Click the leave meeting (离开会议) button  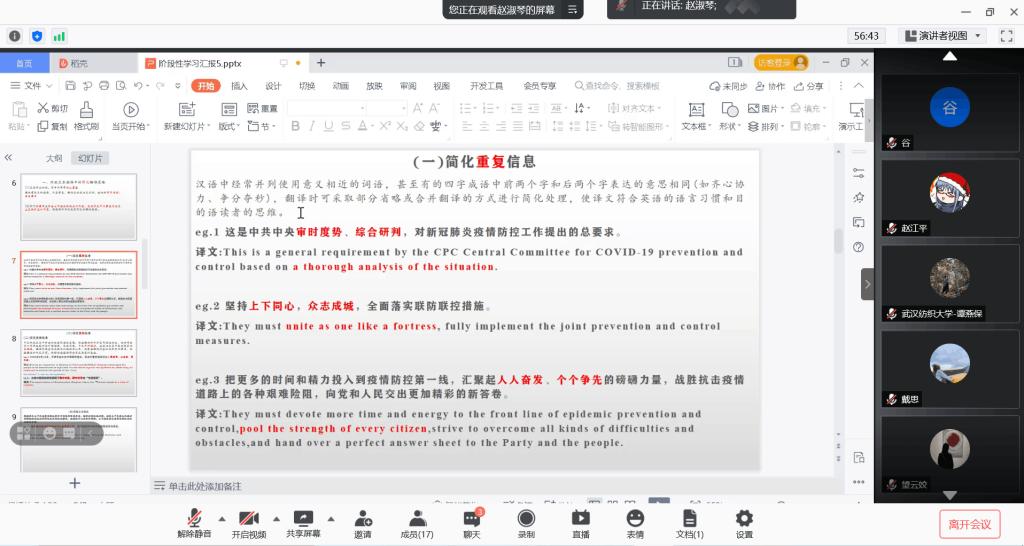click(969, 524)
